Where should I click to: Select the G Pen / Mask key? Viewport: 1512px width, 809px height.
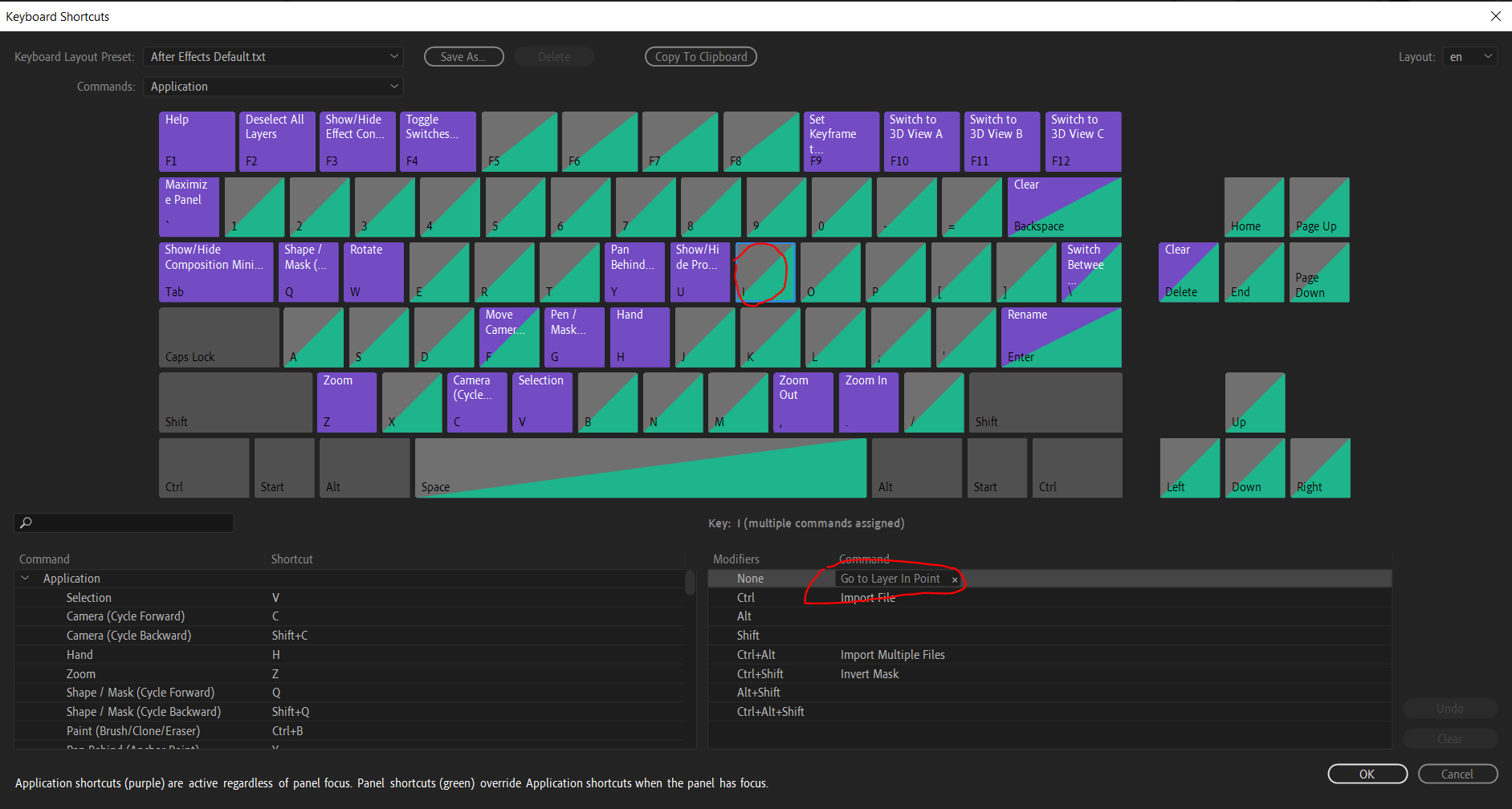point(574,338)
